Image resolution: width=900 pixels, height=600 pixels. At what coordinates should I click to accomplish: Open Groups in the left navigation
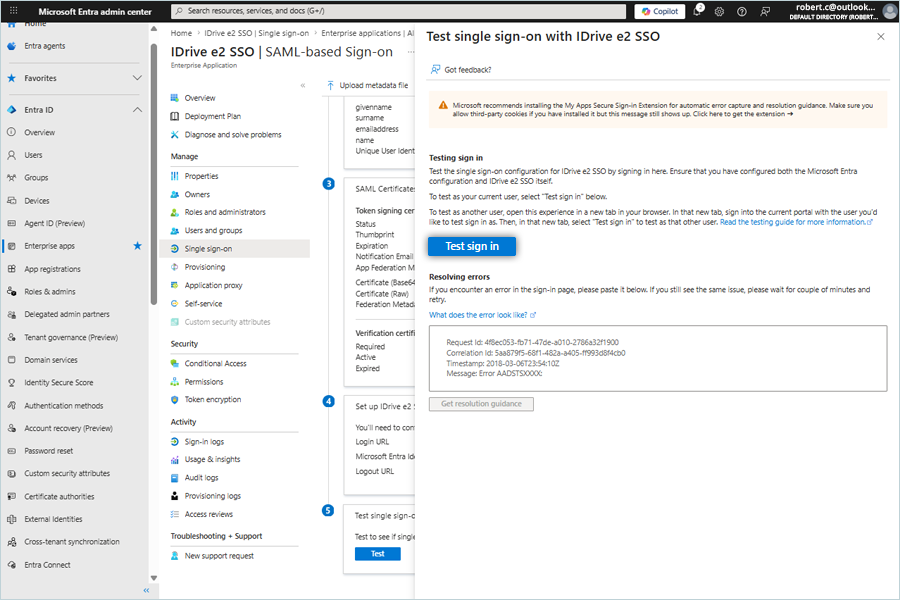click(36, 178)
